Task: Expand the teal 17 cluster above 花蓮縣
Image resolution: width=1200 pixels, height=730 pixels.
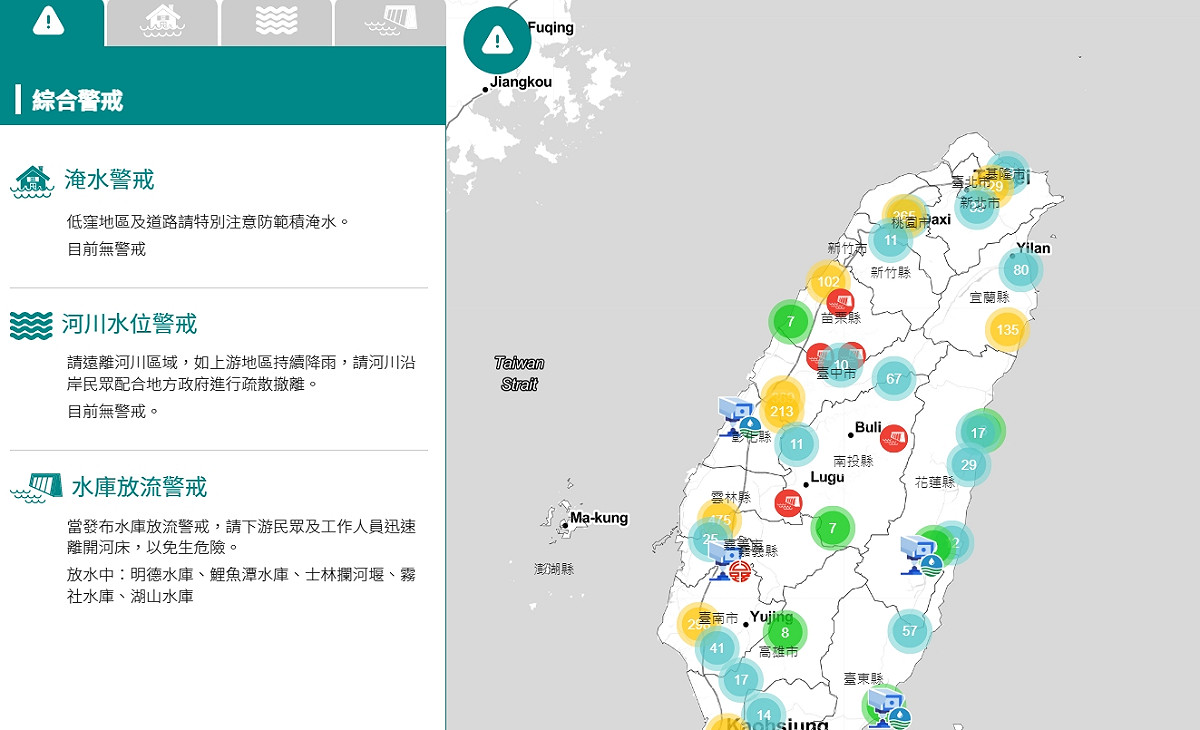Action: pos(978,433)
